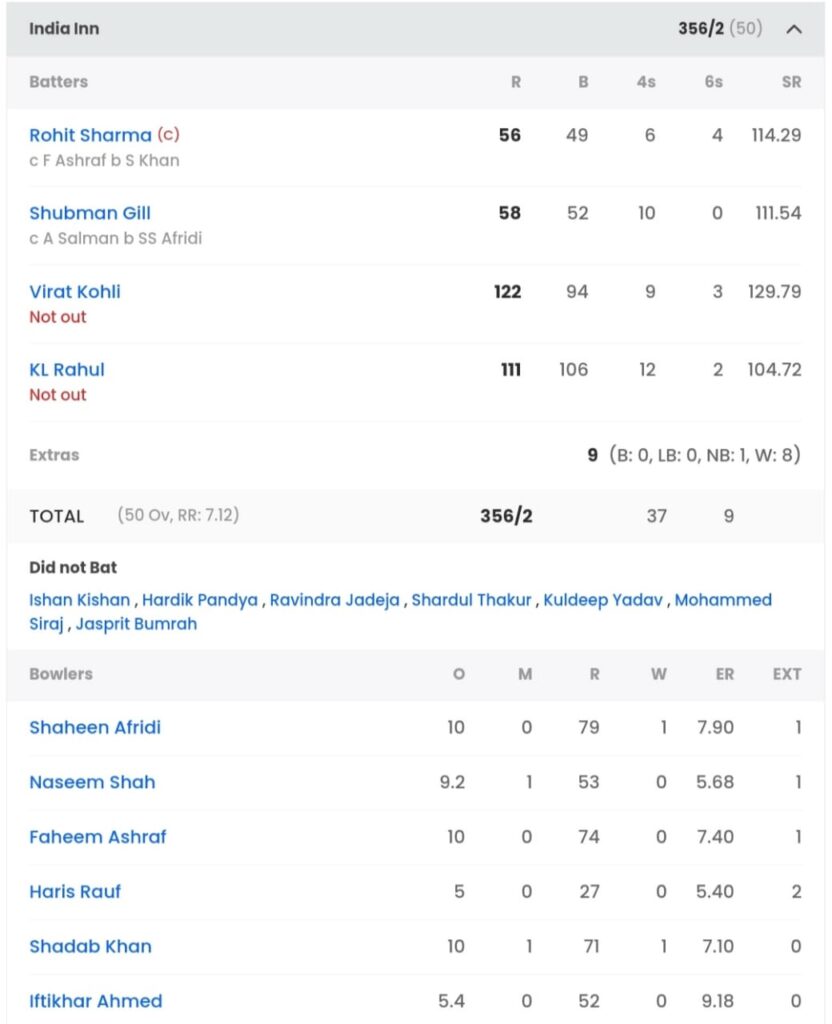Open Ravindra Jadeja player link
The height and width of the screenshot is (1024, 832).
[x=334, y=600]
